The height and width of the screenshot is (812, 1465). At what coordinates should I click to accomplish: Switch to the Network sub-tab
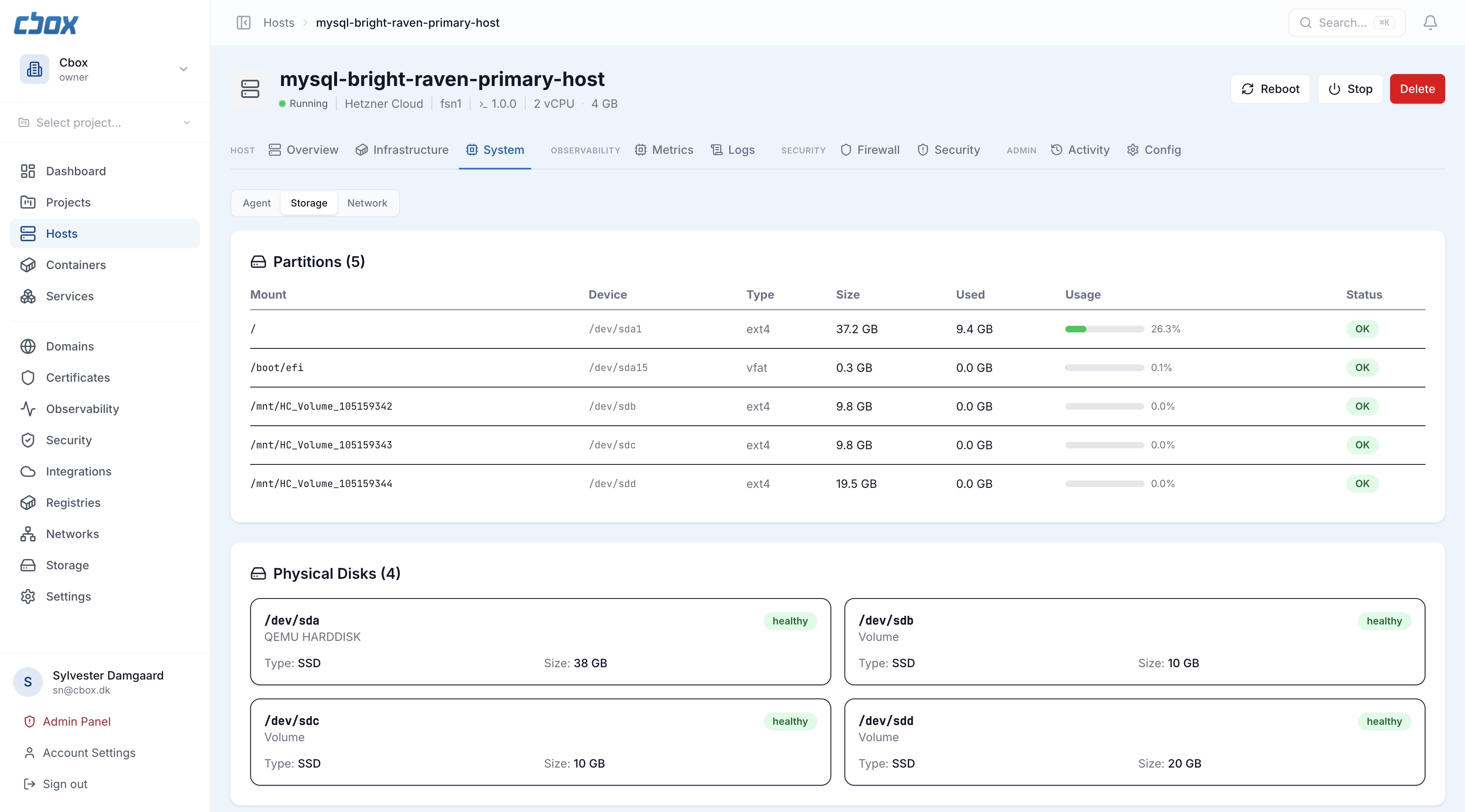click(x=367, y=203)
